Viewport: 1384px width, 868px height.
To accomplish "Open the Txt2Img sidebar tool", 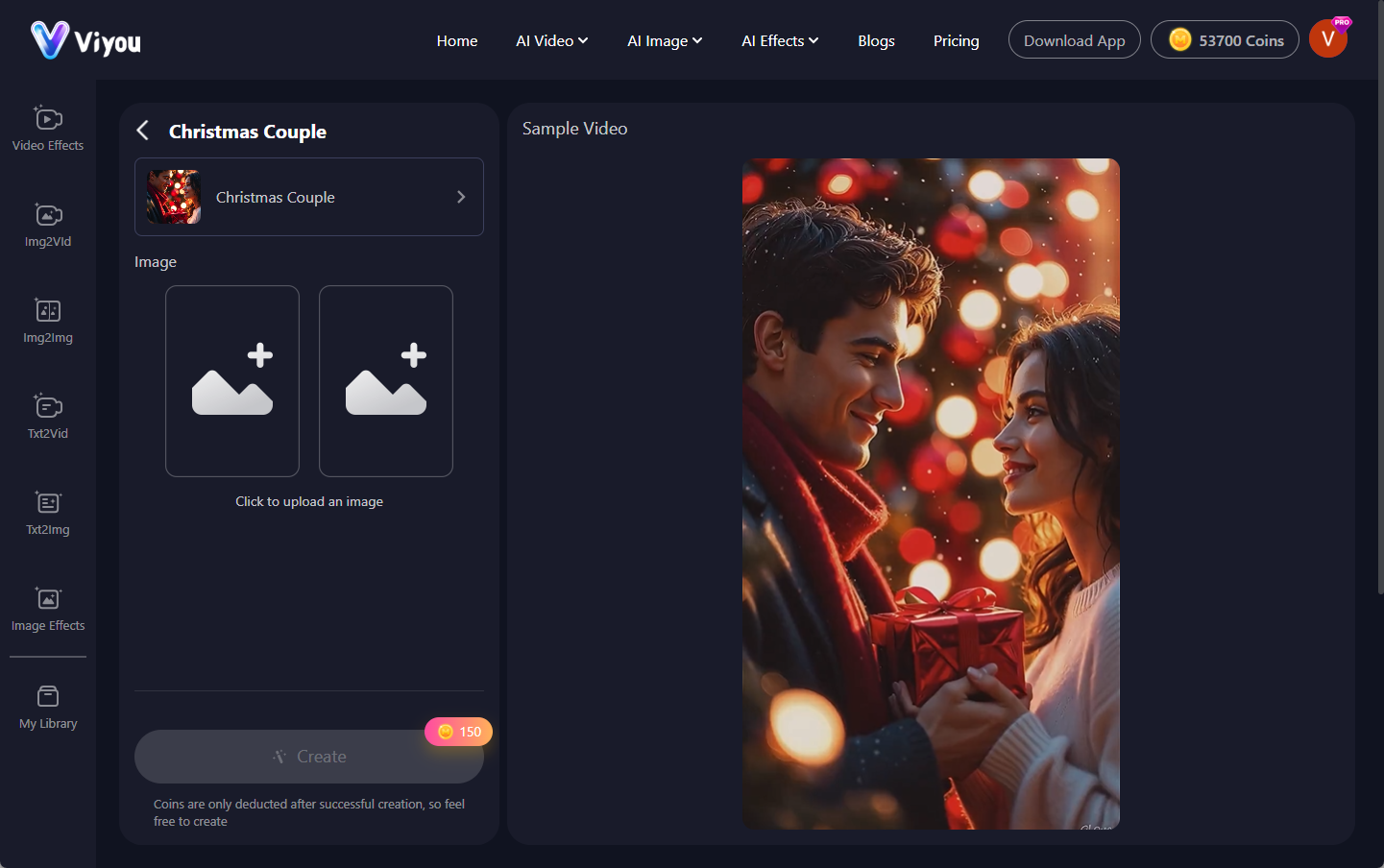I will pyautogui.click(x=48, y=513).
